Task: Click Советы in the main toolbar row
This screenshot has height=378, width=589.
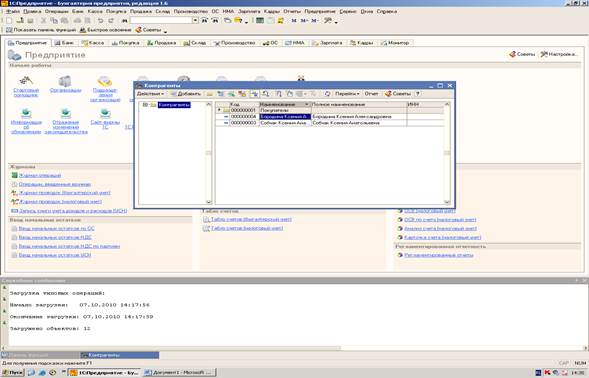Action: point(149,30)
